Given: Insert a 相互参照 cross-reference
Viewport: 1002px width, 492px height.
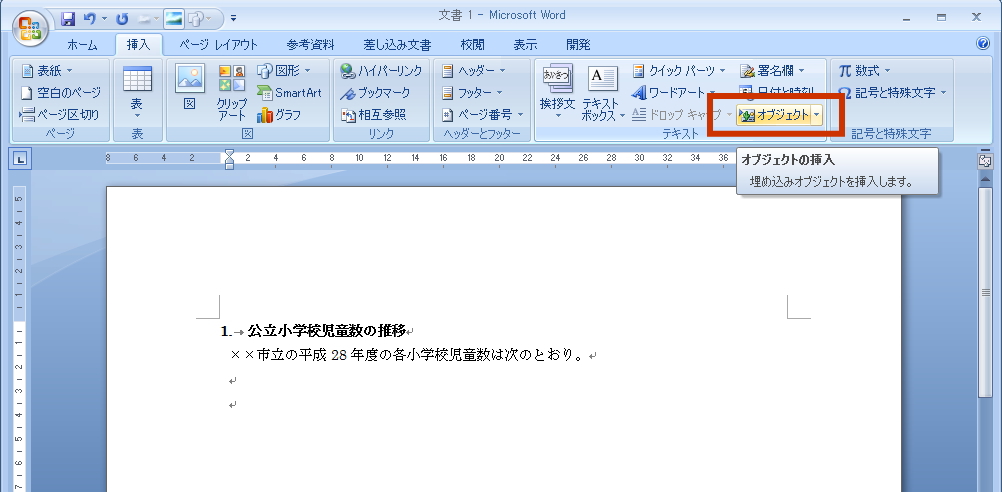Looking at the screenshot, I should [x=373, y=115].
